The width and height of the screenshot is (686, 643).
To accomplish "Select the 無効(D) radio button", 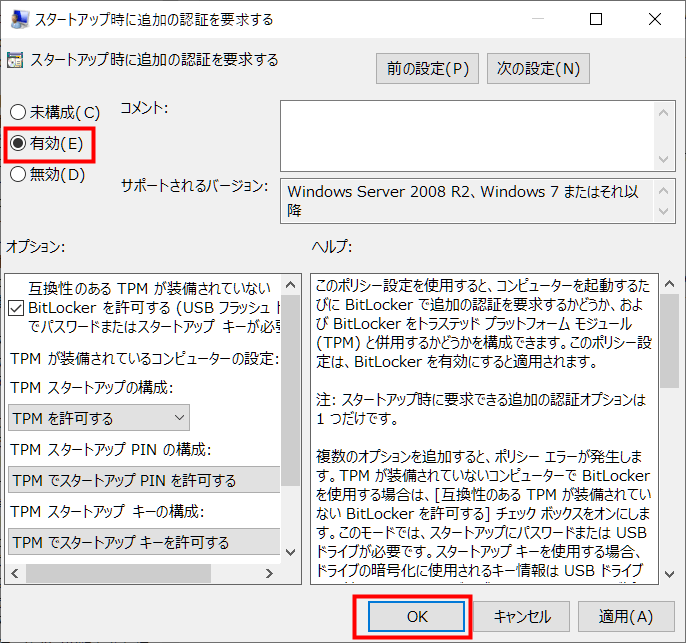I will tap(18, 175).
